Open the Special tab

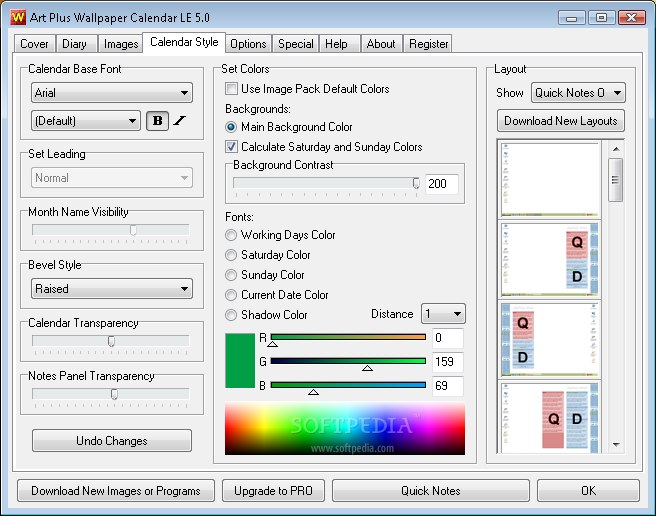click(x=296, y=44)
